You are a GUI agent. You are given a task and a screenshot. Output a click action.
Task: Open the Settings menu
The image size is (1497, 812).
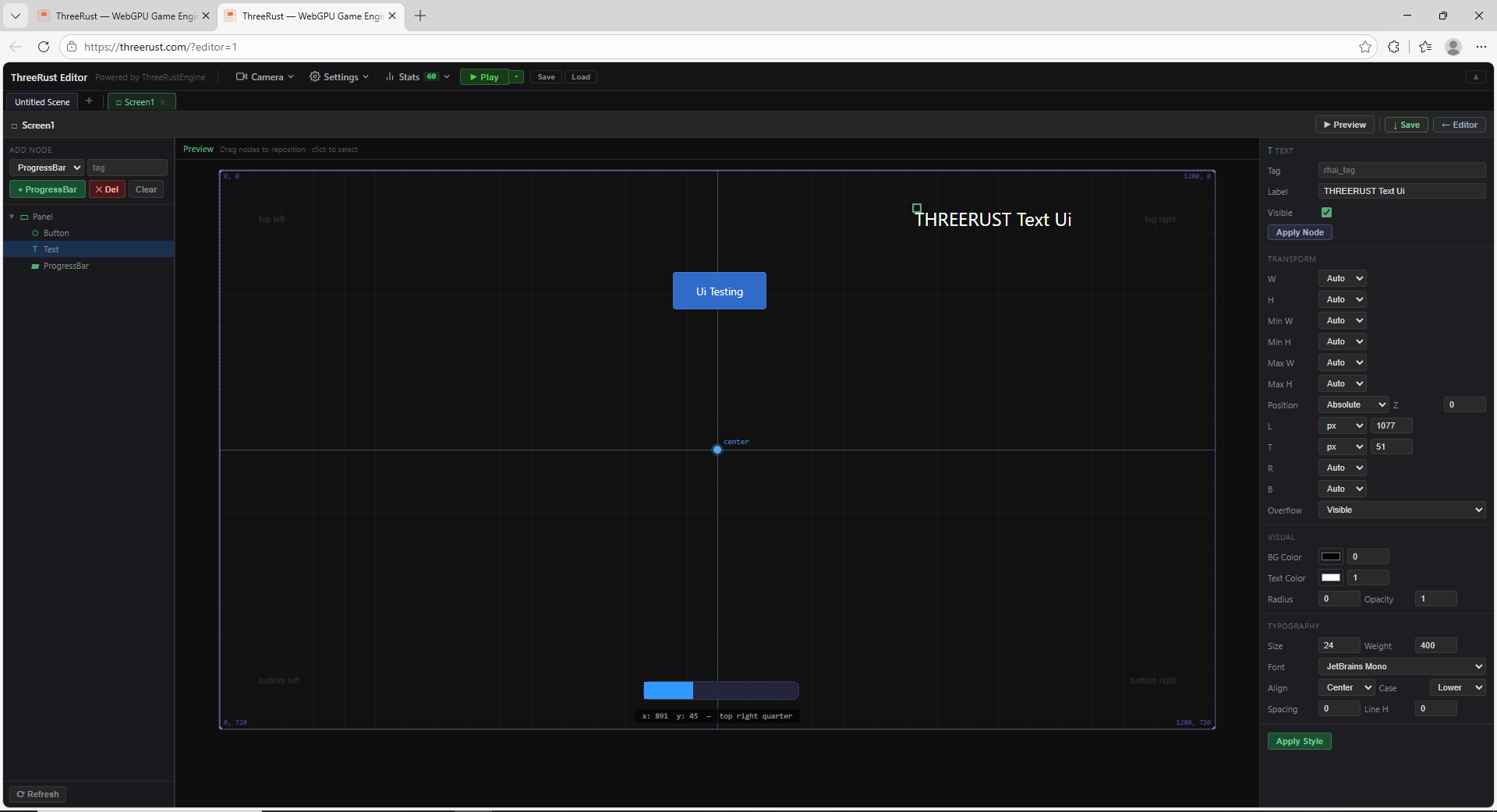339,76
